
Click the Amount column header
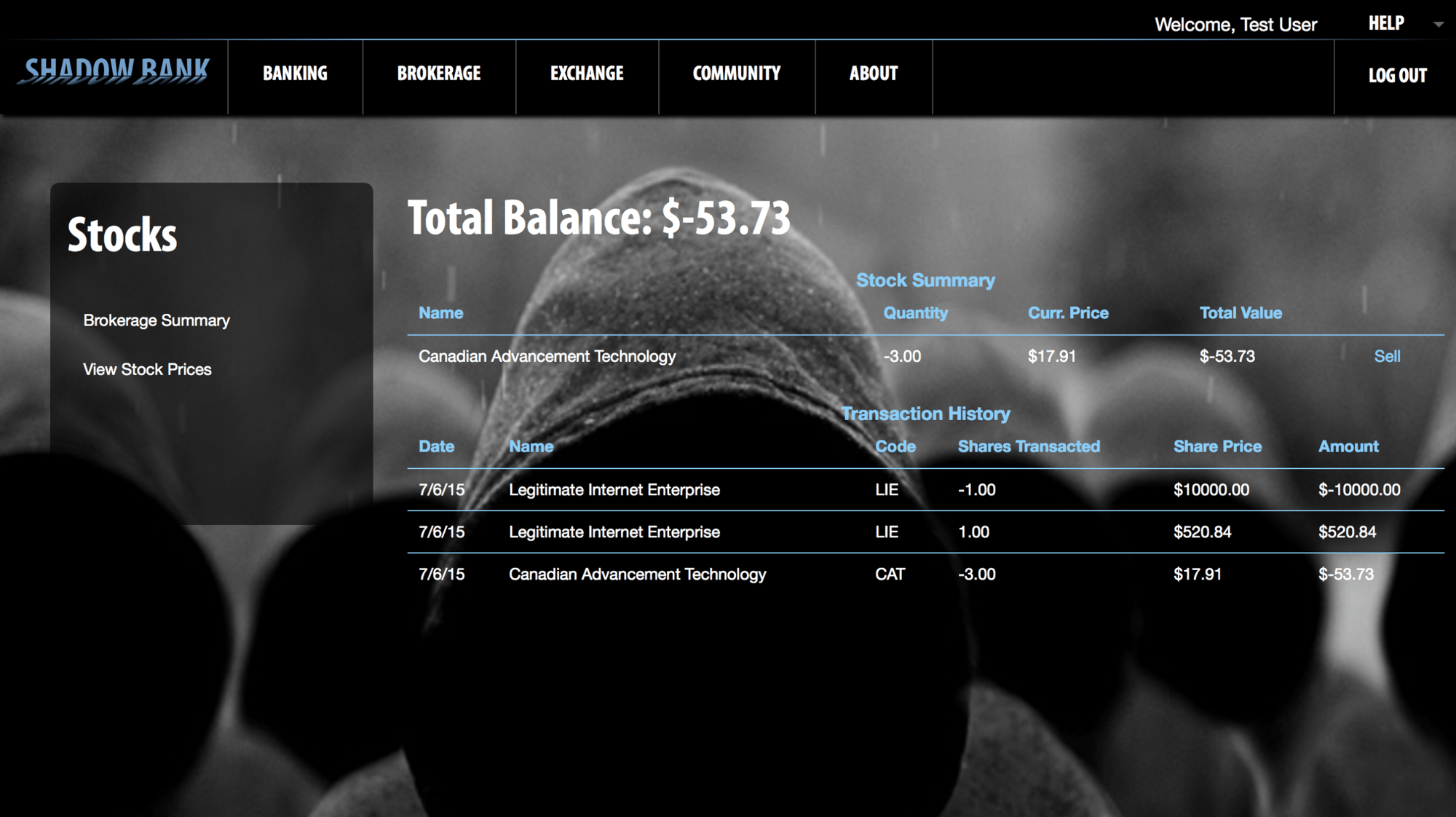coord(1348,446)
